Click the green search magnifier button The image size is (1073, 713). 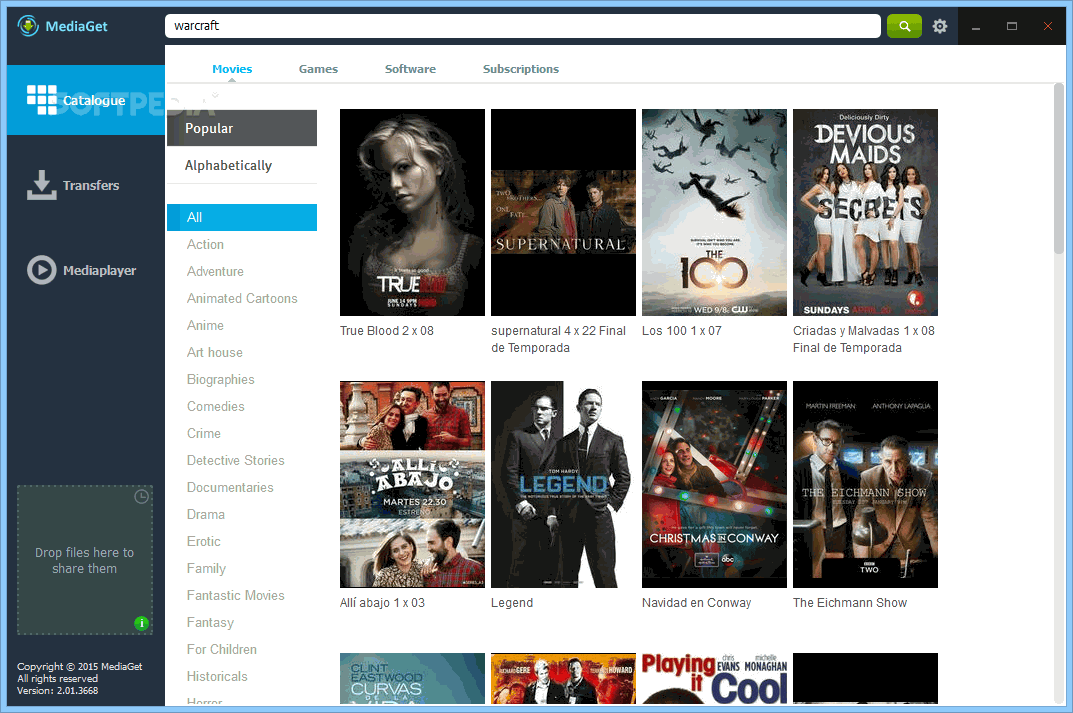pos(904,26)
